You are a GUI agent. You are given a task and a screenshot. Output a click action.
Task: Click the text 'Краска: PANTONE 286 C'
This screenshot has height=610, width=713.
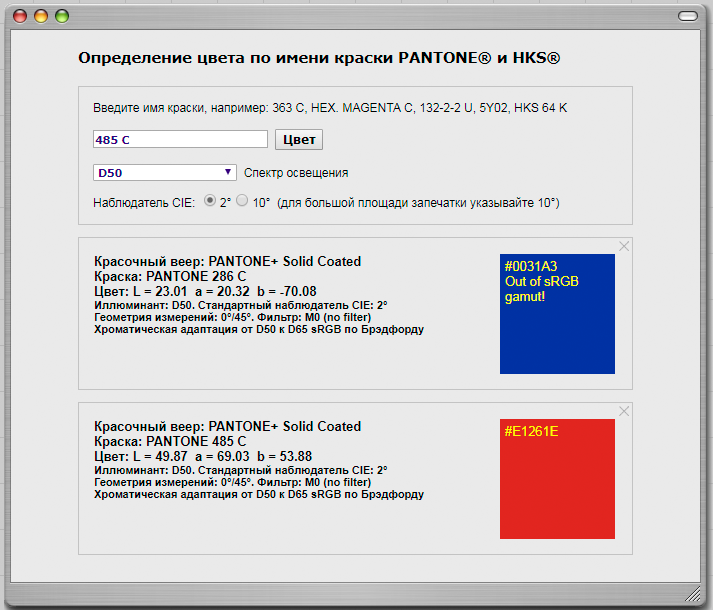(x=170, y=276)
